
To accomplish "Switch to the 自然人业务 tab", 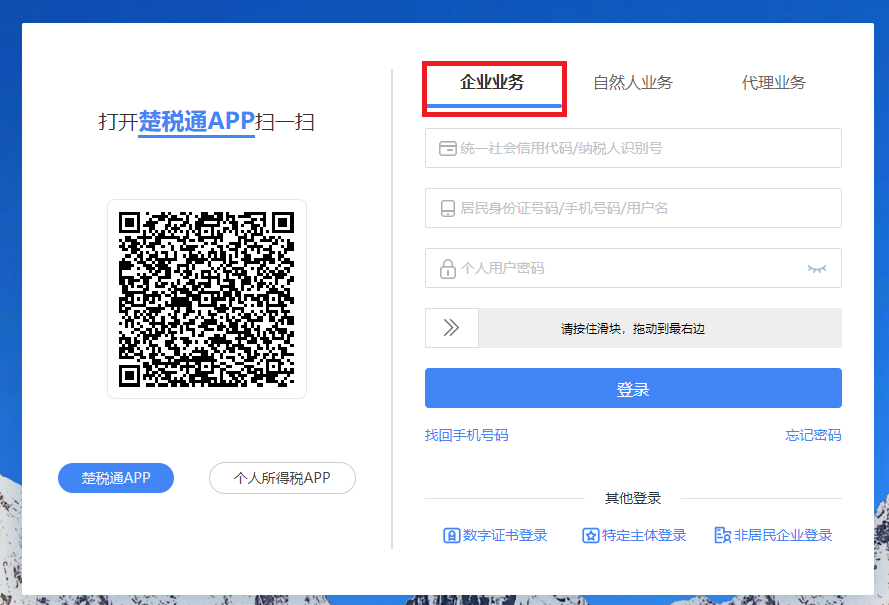I will click(x=633, y=83).
